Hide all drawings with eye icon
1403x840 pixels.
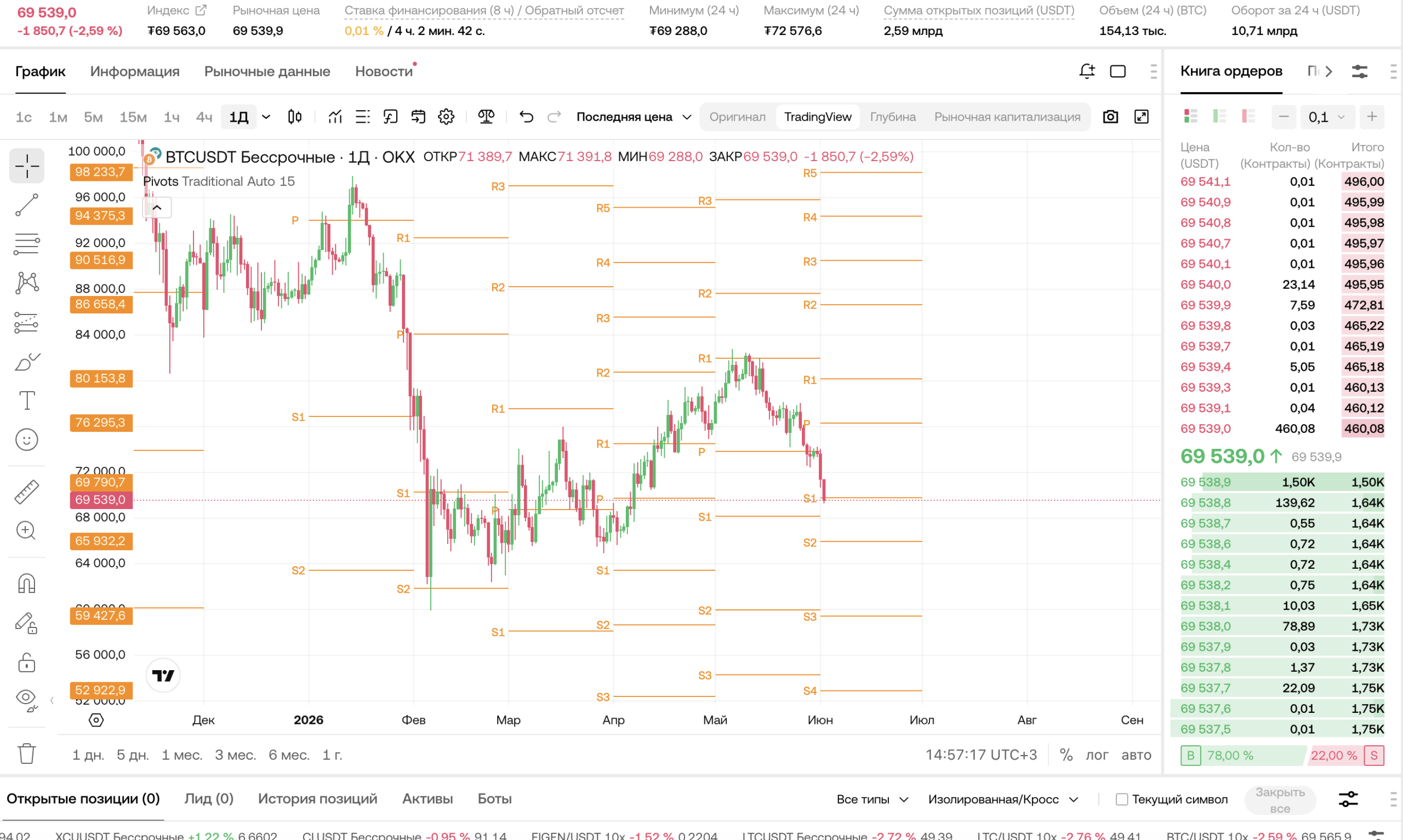(x=27, y=700)
